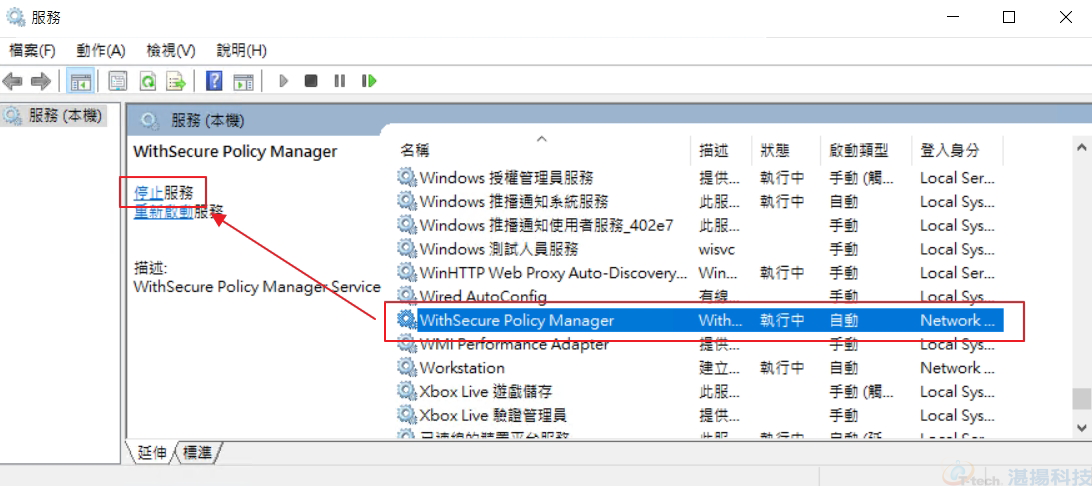
Task: Click the list scrollbar up arrow
Action: 1081,148
